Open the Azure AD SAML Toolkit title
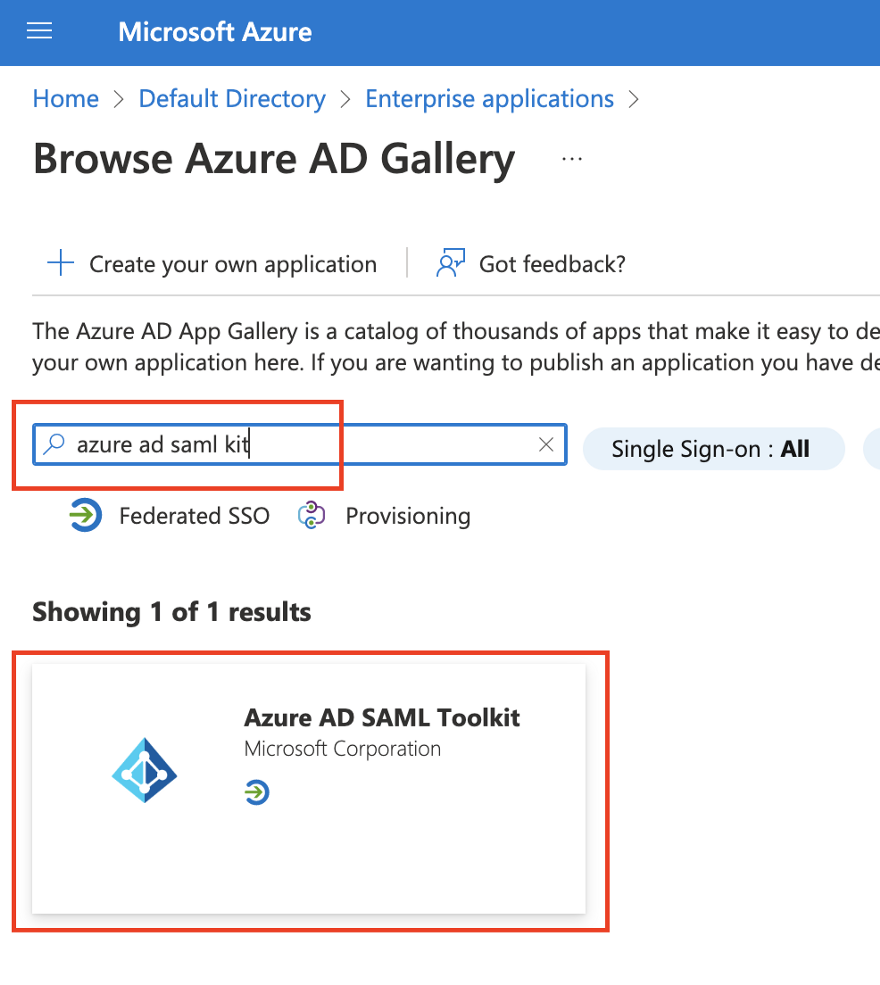Viewport: 880px width, 985px height. click(382, 718)
